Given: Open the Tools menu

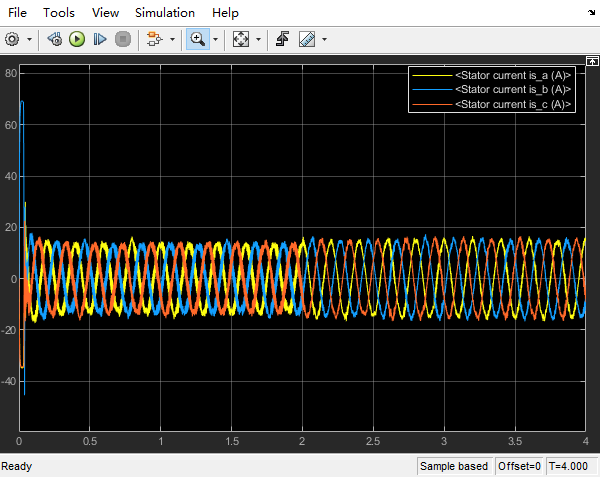Looking at the screenshot, I should (x=59, y=13).
